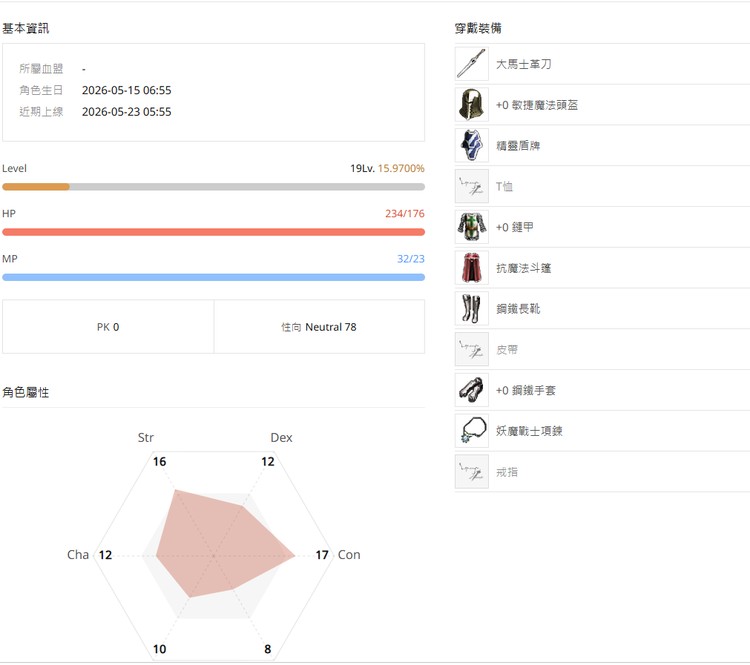Click the Con axis label
This screenshot has height=665, width=750.
(349, 555)
